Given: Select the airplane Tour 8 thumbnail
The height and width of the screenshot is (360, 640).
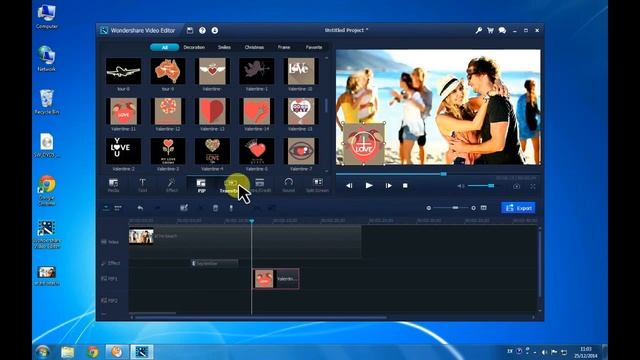Looking at the screenshot, I should click(x=123, y=71).
